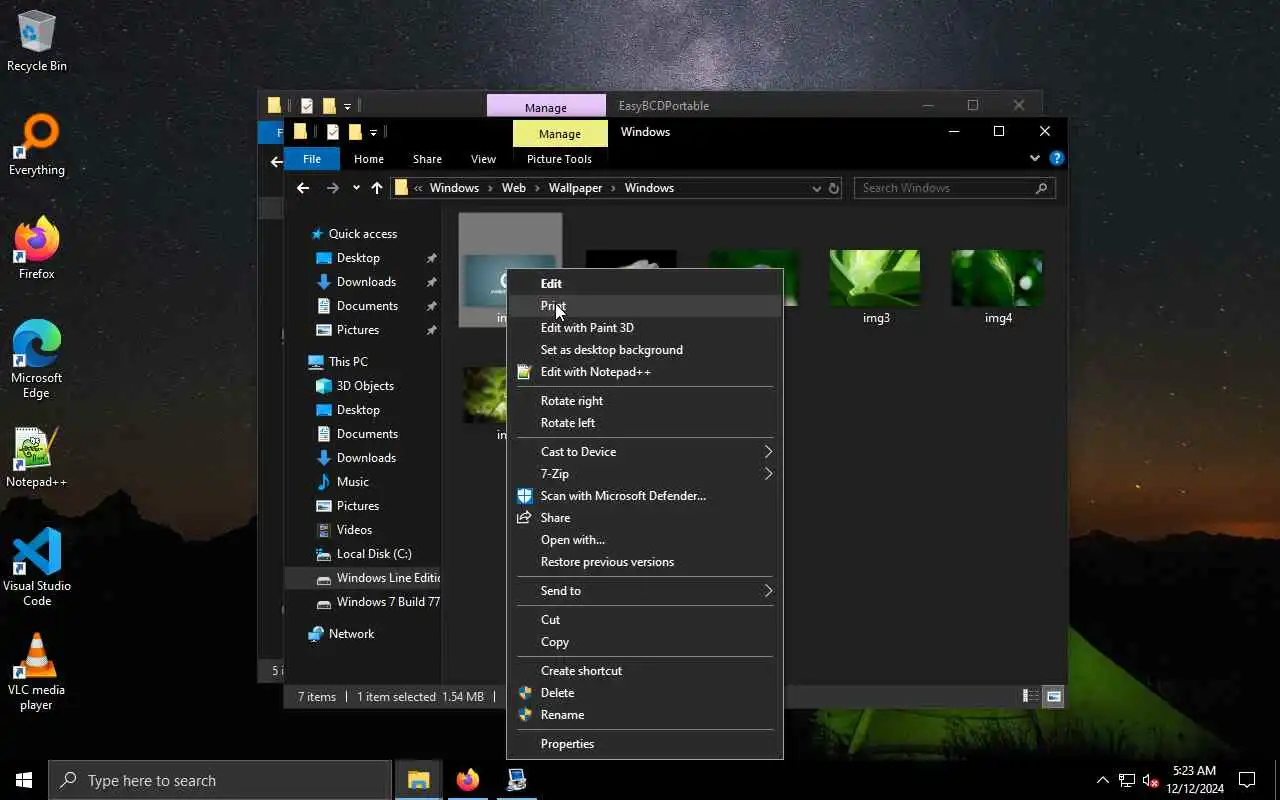Open the File ribbon tab
This screenshot has width=1280, height=800.
click(312, 159)
